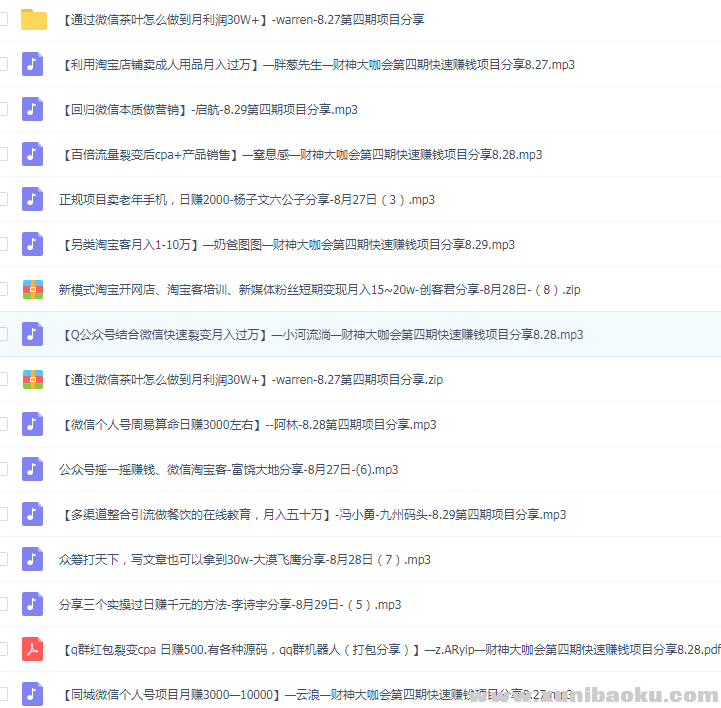Tick the checkbox for 利用淘宝店铺卖成人用品 mp3
This screenshot has width=721, height=708.
3,64
